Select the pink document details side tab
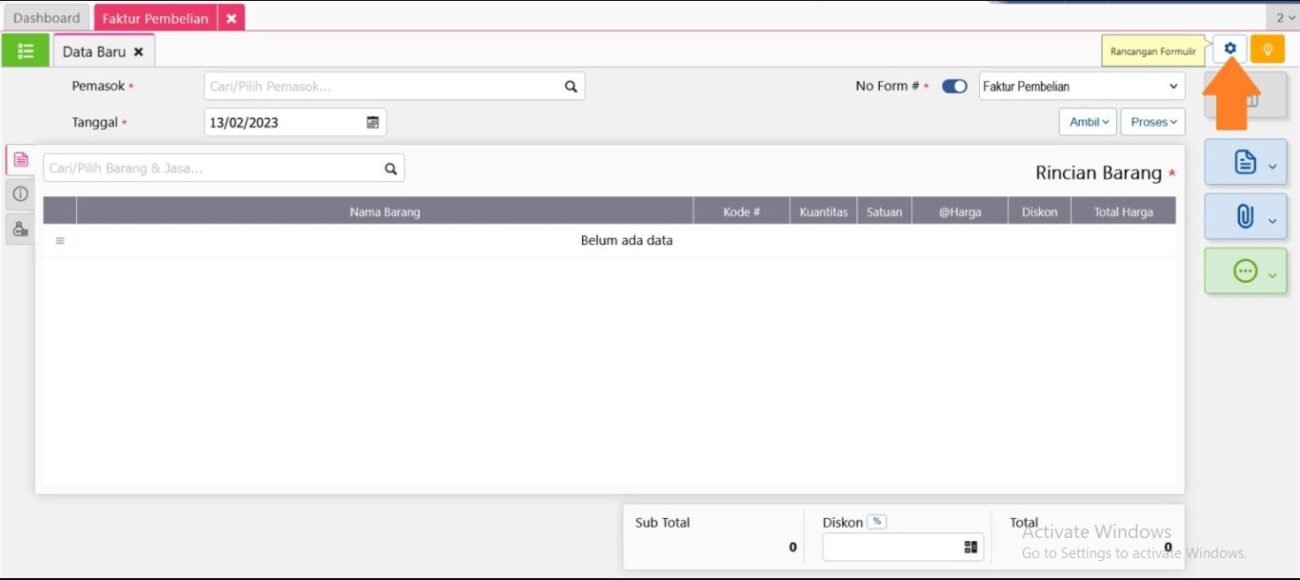 20,160
